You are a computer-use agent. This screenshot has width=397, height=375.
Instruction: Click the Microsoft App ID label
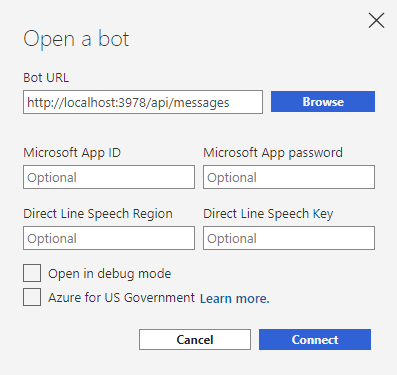point(72,153)
